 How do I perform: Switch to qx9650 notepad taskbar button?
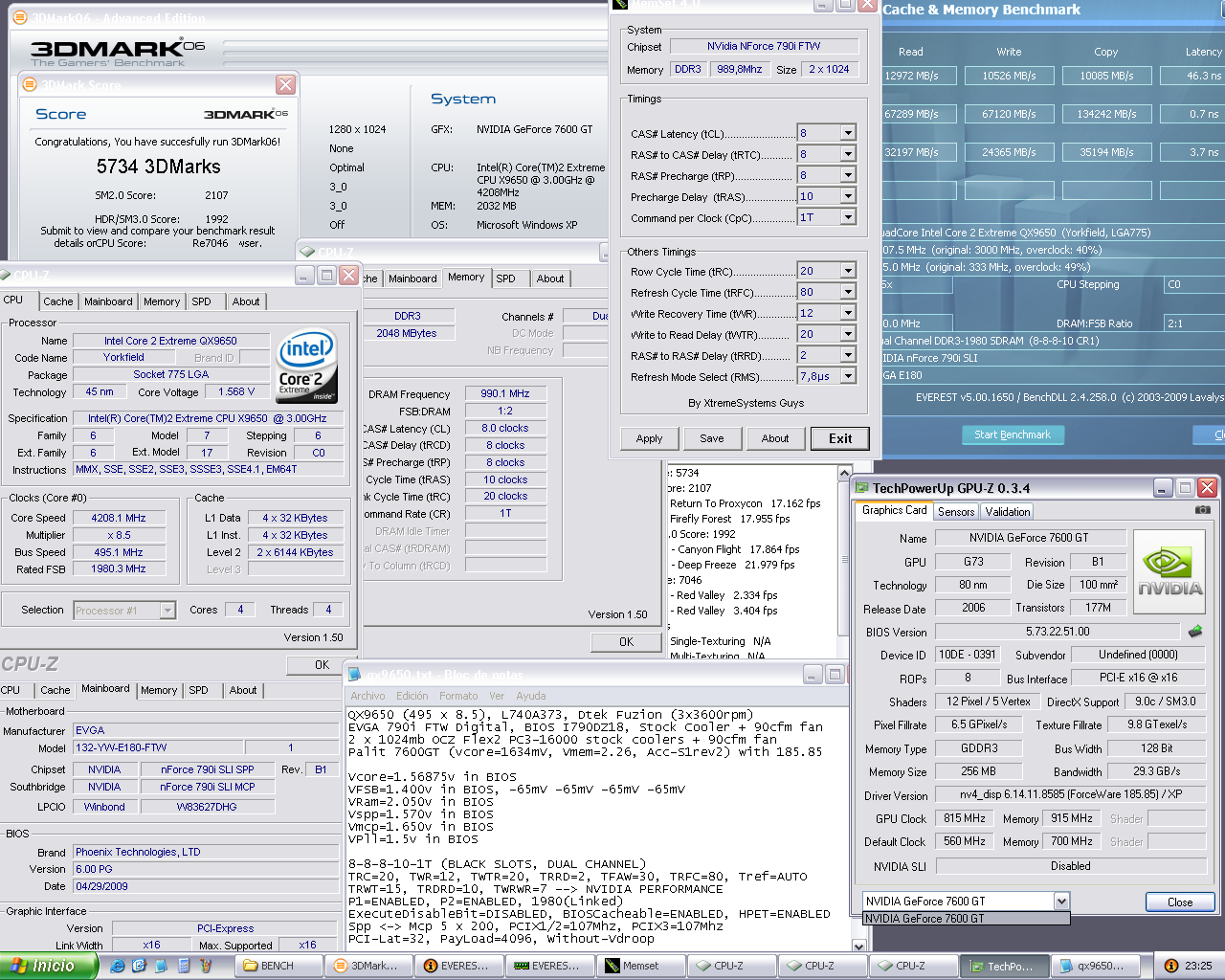click(1095, 966)
